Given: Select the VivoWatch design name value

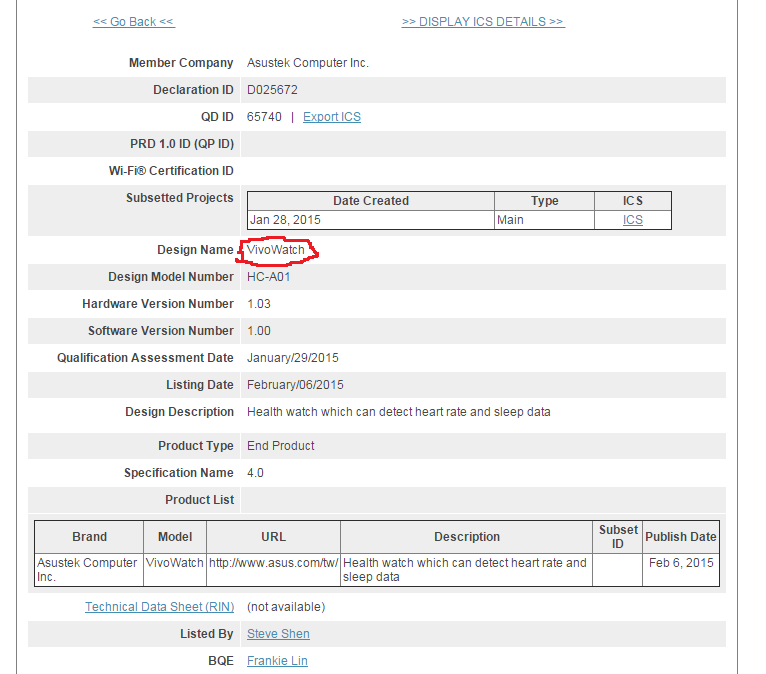Looking at the screenshot, I should [276, 250].
